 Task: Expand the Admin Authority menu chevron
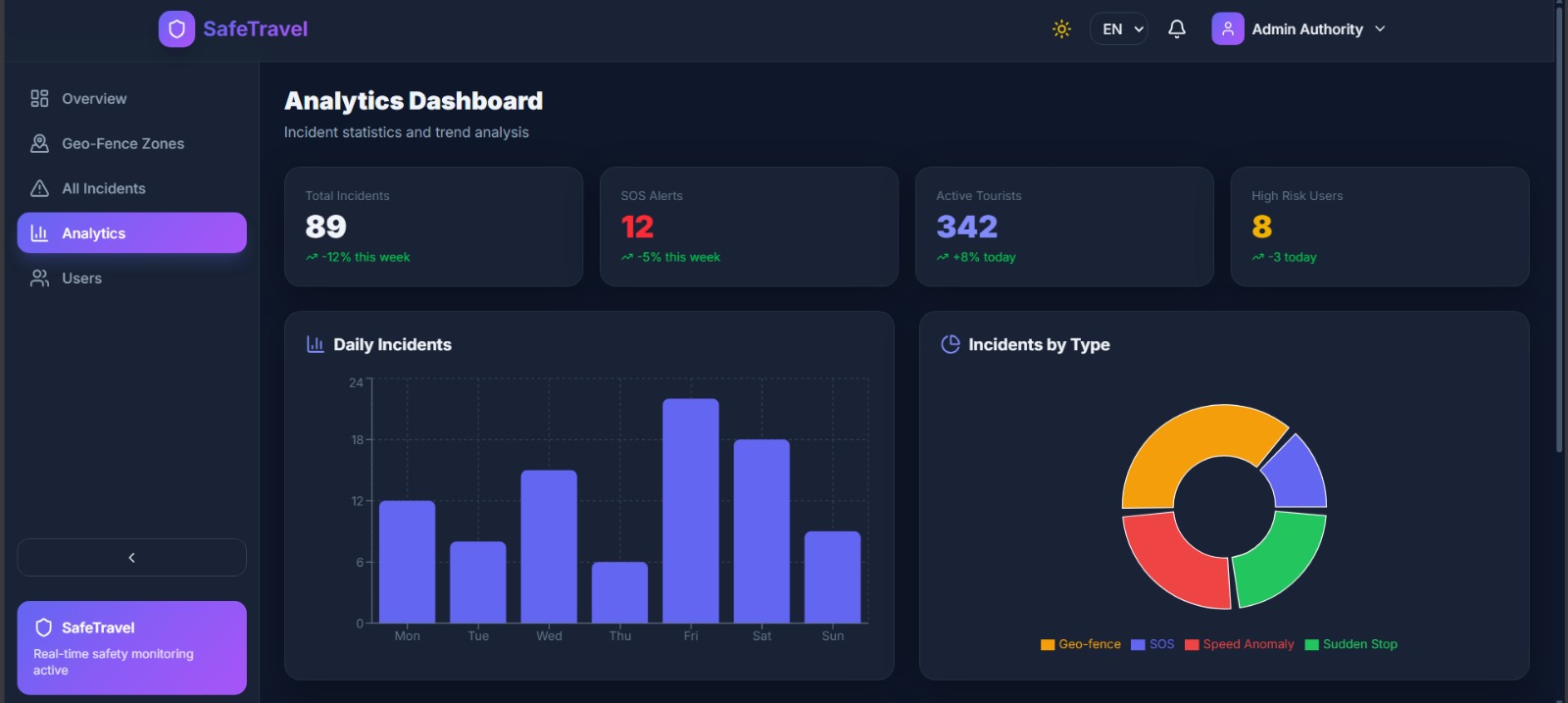pyautogui.click(x=1380, y=29)
